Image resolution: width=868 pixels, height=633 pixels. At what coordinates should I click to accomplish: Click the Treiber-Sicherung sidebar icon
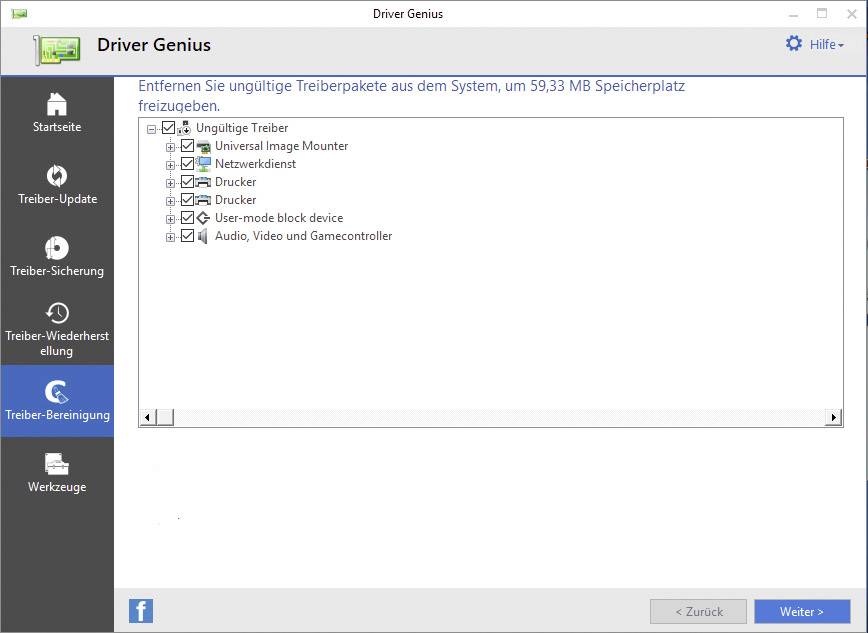pyautogui.click(x=57, y=255)
